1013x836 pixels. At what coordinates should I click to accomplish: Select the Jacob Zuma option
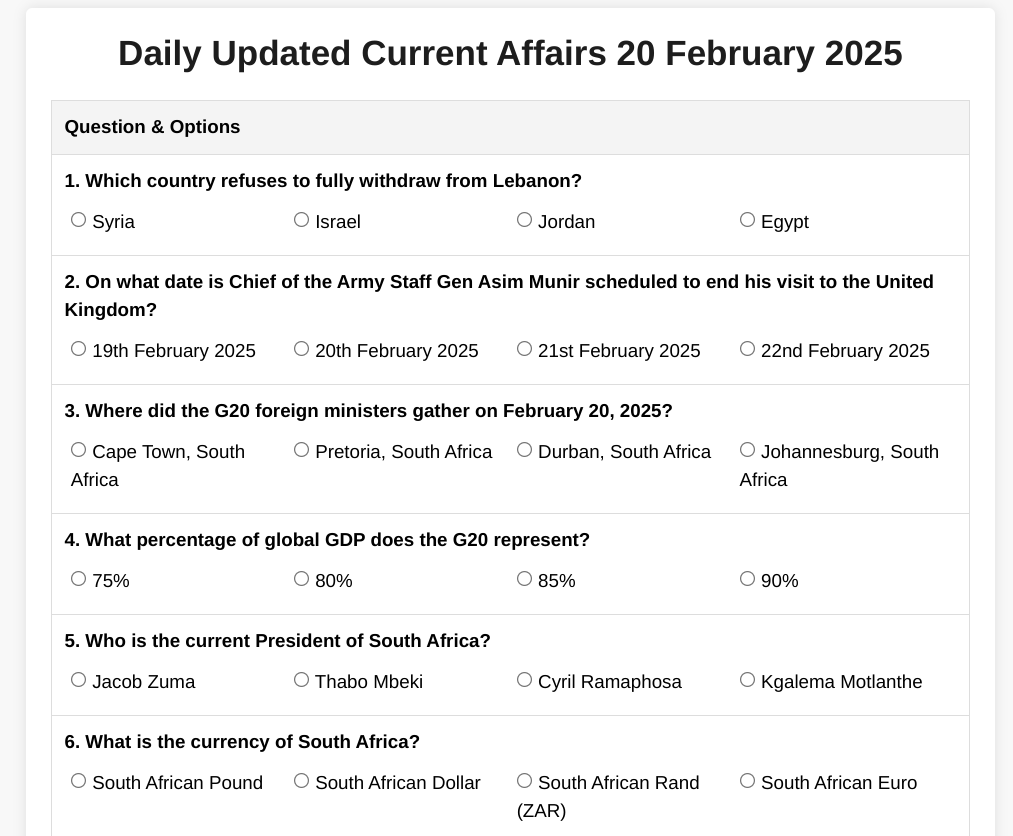[79, 680]
